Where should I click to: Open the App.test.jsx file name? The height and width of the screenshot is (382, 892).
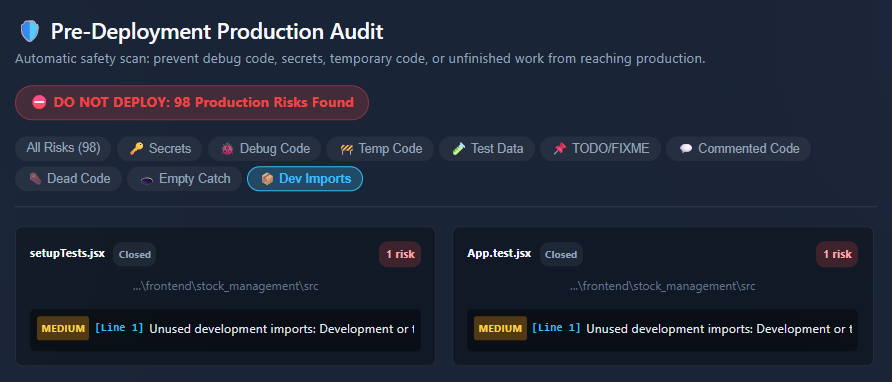[x=499, y=253]
